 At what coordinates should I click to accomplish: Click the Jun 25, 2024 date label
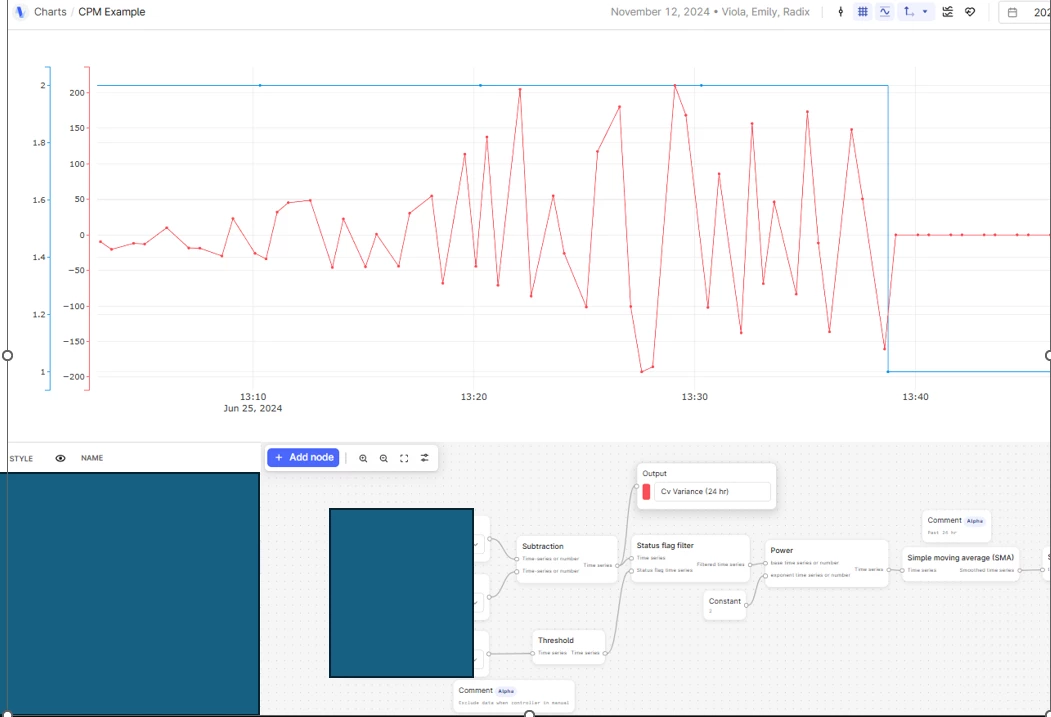point(253,409)
